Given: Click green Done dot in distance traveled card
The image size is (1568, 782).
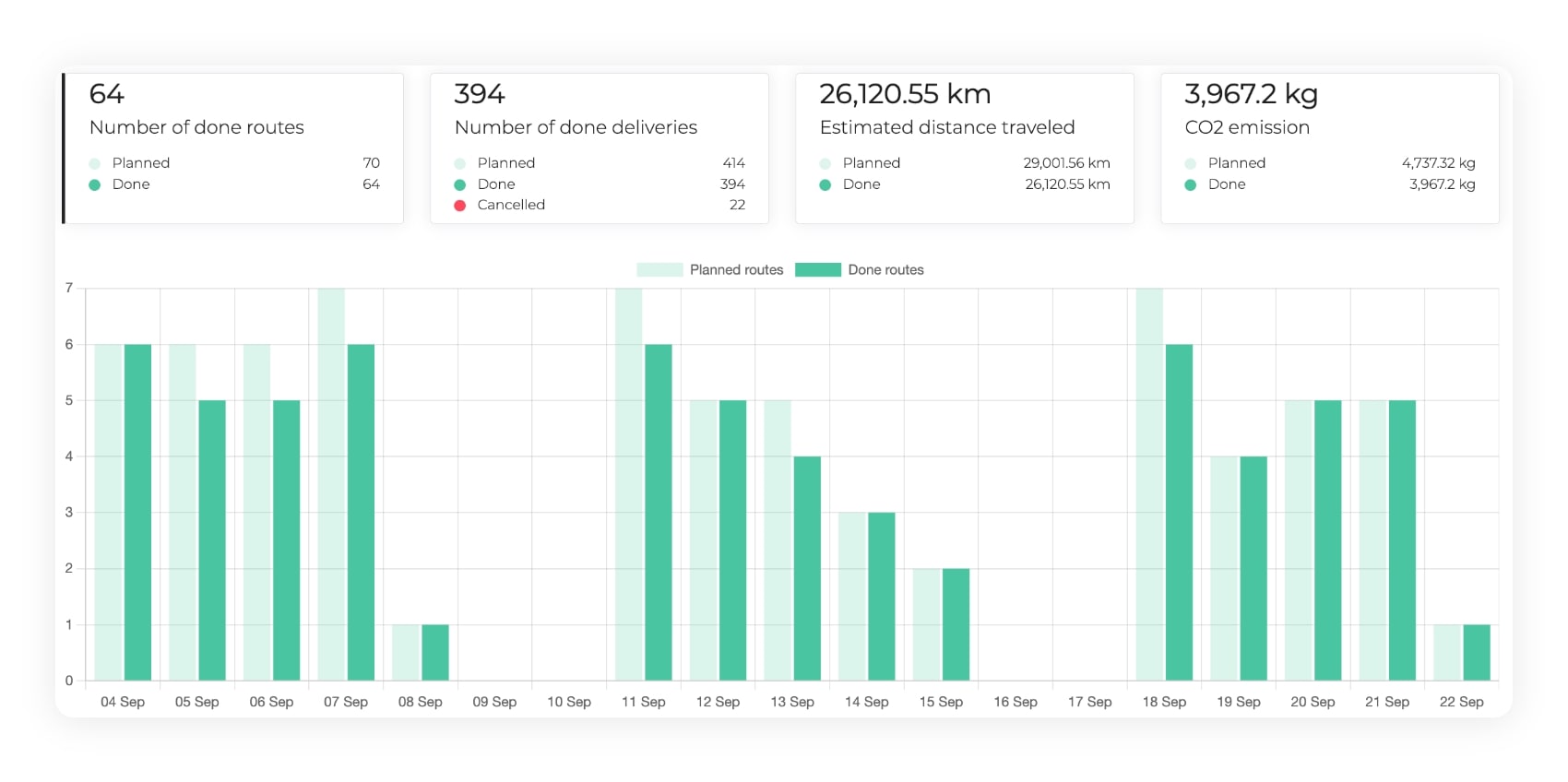Looking at the screenshot, I should [825, 184].
